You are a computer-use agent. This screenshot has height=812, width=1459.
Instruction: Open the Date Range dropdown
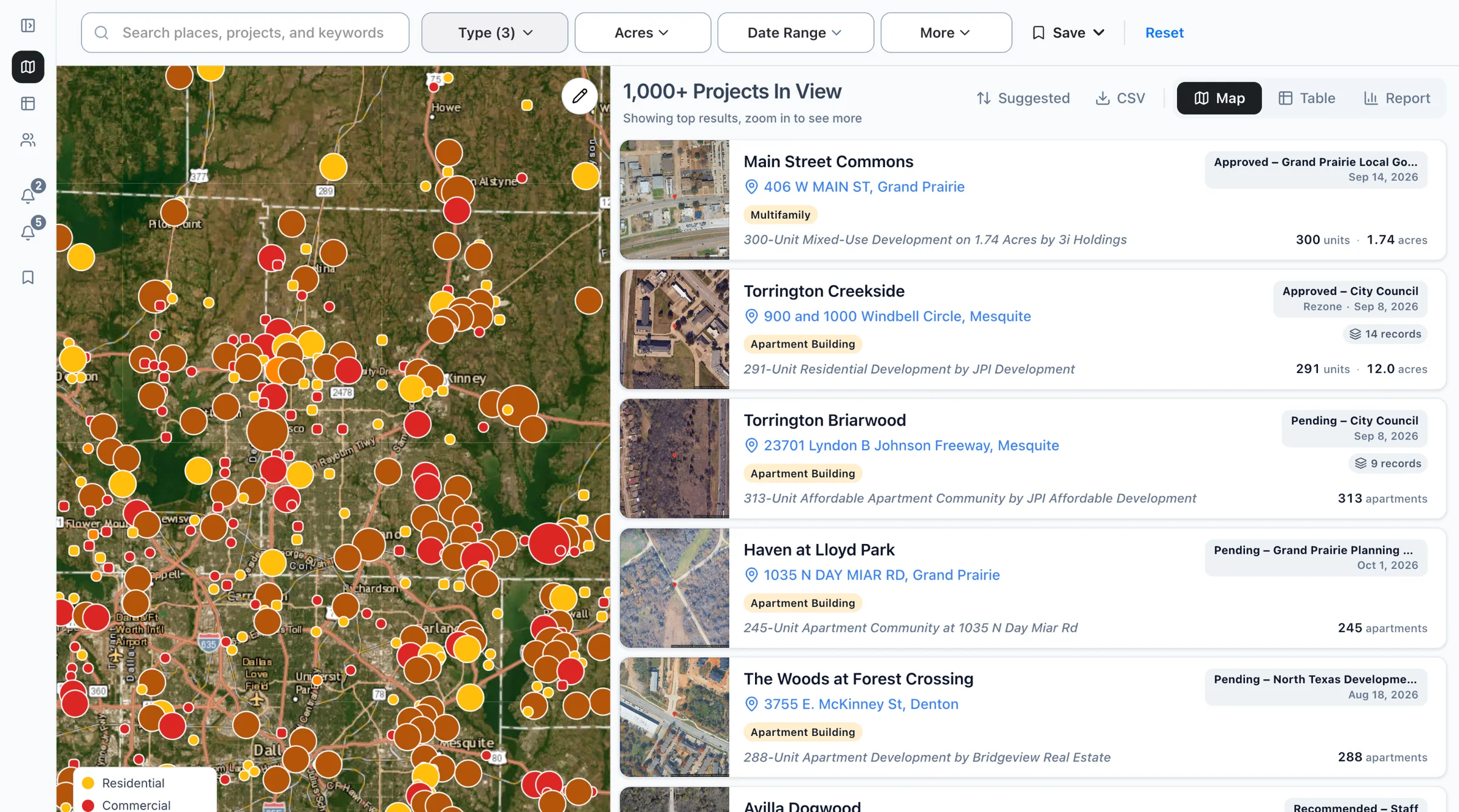[795, 33]
